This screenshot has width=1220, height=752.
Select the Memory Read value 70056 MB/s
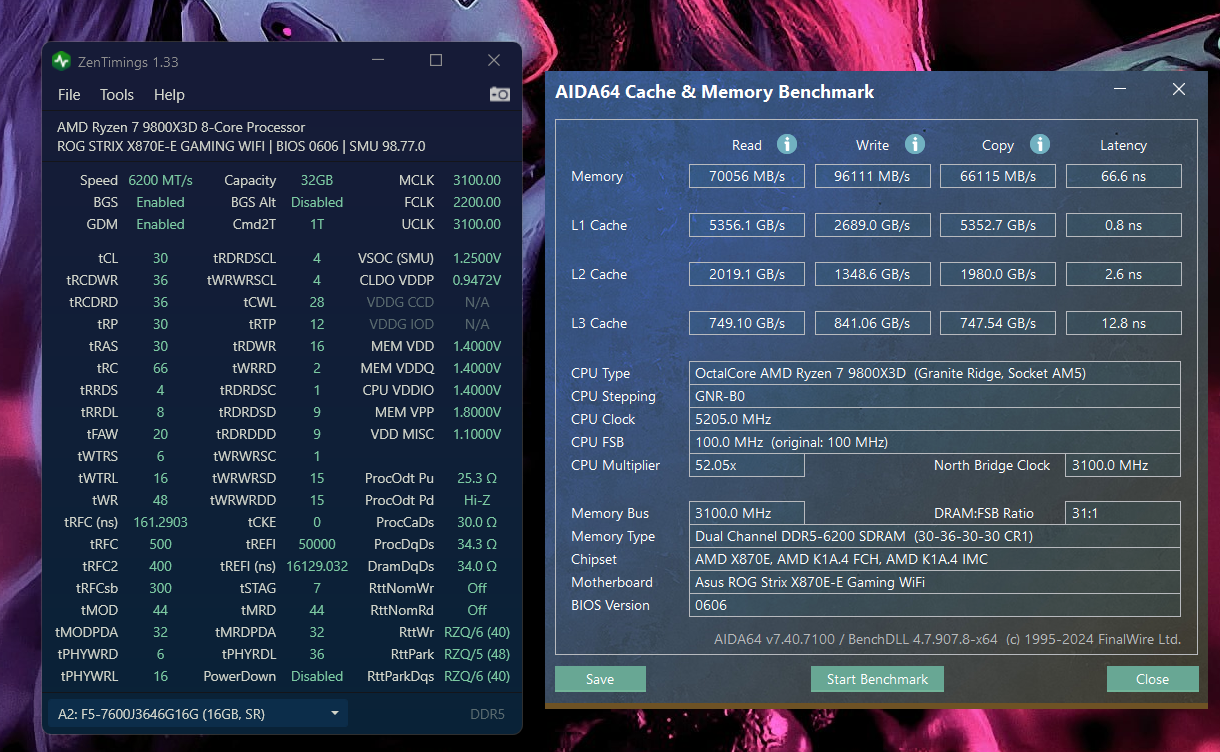pyautogui.click(x=746, y=176)
